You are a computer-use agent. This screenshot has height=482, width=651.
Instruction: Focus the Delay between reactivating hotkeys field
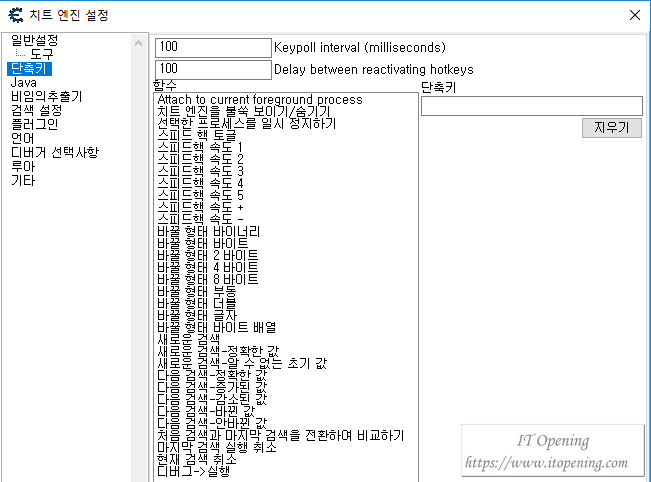pyautogui.click(x=213, y=70)
